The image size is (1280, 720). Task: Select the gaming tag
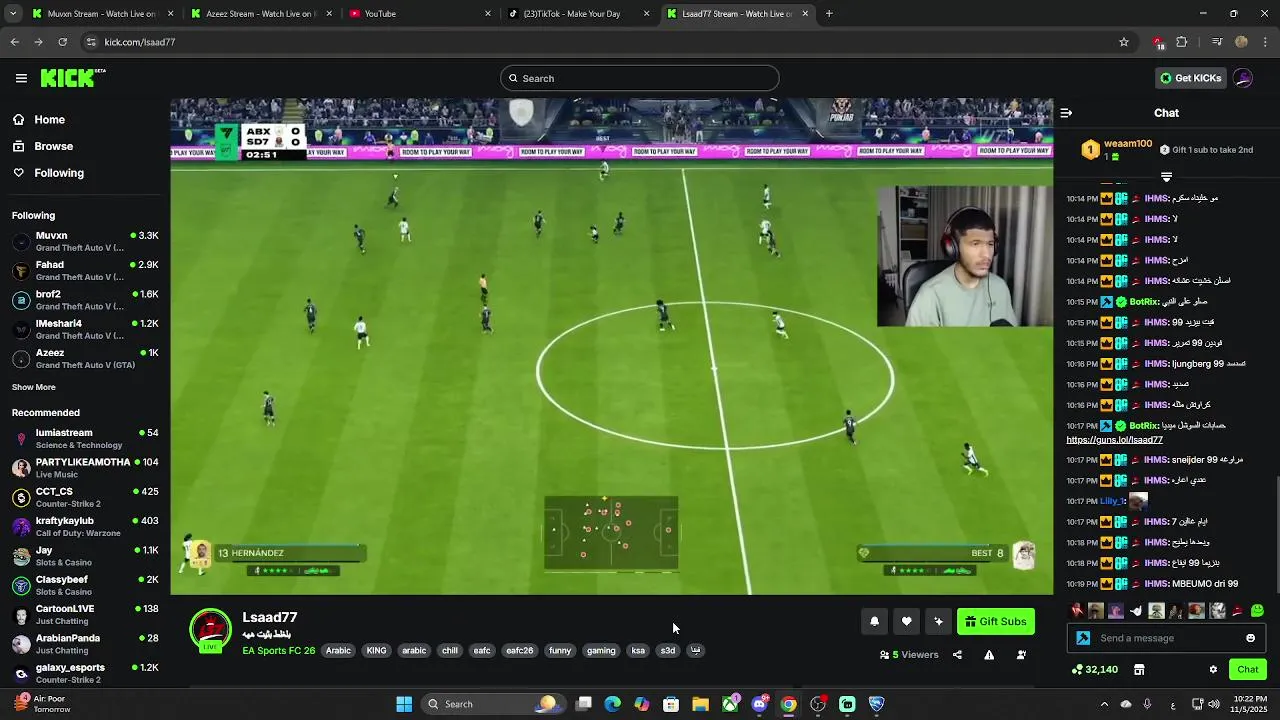[x=601, y=651]
